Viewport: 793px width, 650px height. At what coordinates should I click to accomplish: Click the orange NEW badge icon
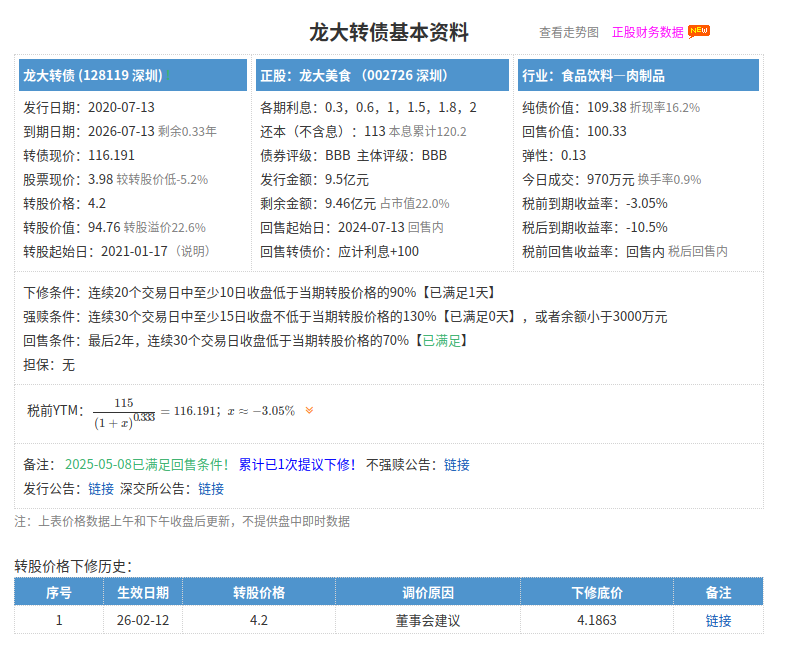click(x=699, y=30)
